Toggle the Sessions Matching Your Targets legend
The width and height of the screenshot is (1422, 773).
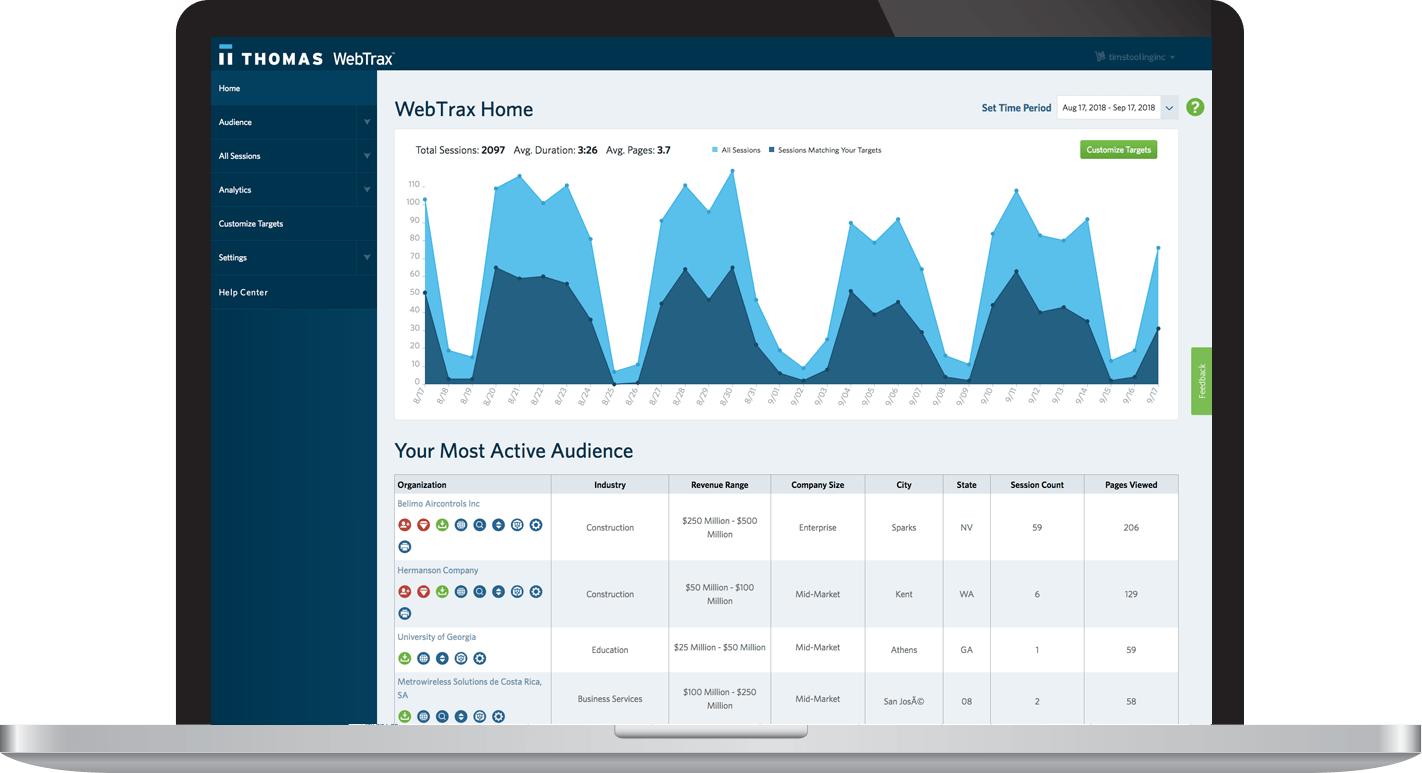pos(824,150)
